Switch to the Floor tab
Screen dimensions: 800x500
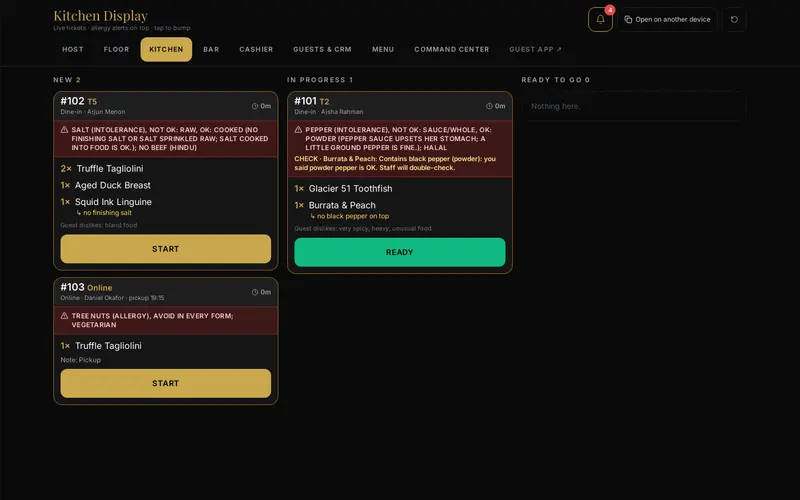click(116, 49)
